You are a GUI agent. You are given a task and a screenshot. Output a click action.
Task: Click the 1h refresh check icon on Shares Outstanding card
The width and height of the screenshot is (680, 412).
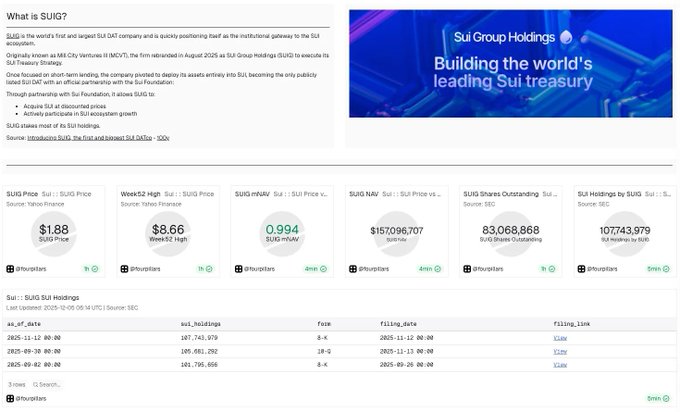pyautogui.click(x=552, y=269)
